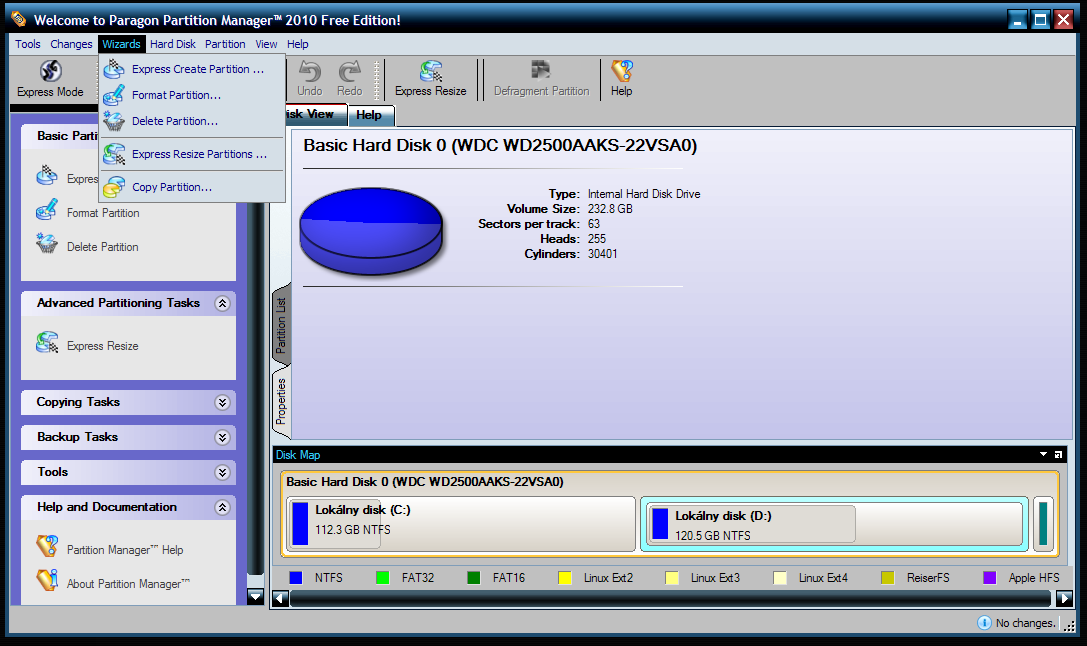The width and height of the screenshot is (1087, 646).
Task: Expand the Backup Tasks section
Action: (x=222, y=437)
